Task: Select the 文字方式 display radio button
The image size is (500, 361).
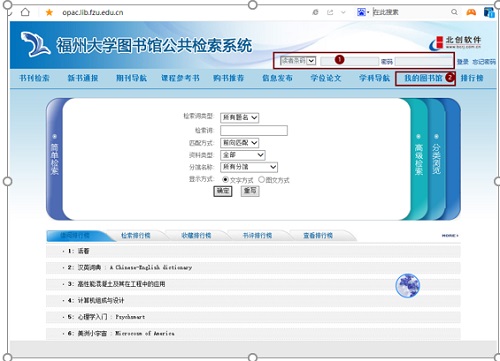Action: [225, 180]
